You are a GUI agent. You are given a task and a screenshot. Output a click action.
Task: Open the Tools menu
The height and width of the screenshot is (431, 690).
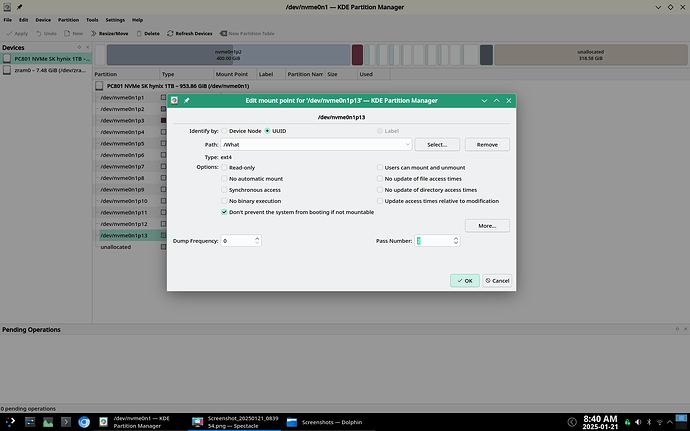pyautogui.click(x=92, y=20)
